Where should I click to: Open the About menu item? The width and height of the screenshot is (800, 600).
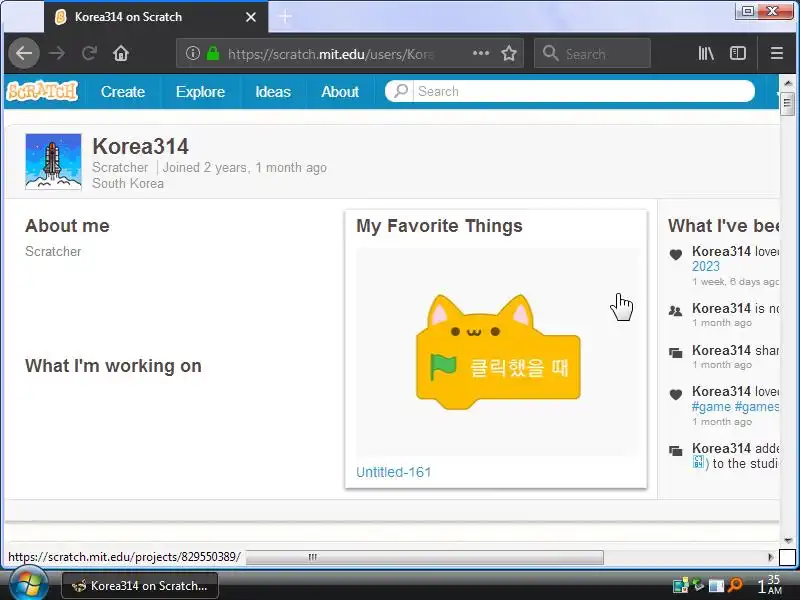click(340, 92)
